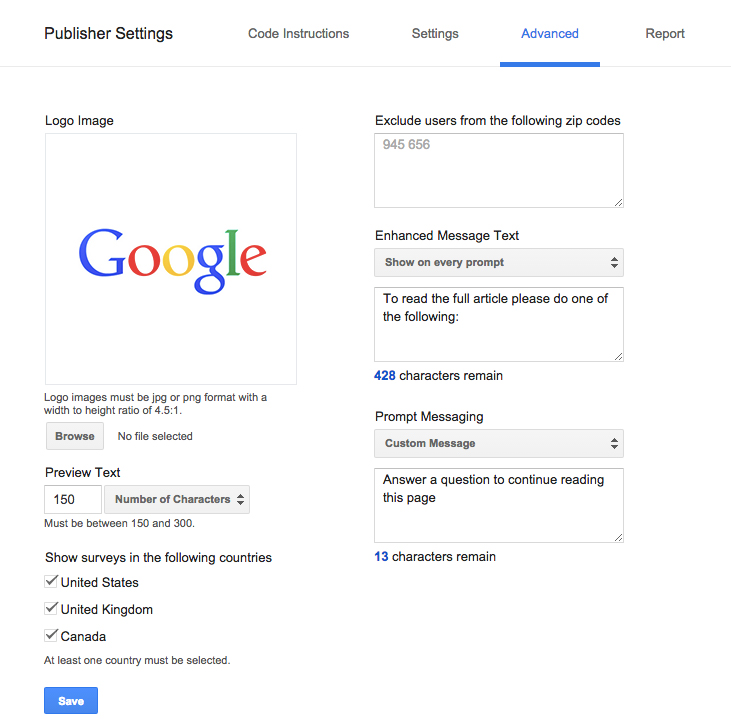Click the No file selected text
This screenshot has height=727, width=731.
(155, 436)
